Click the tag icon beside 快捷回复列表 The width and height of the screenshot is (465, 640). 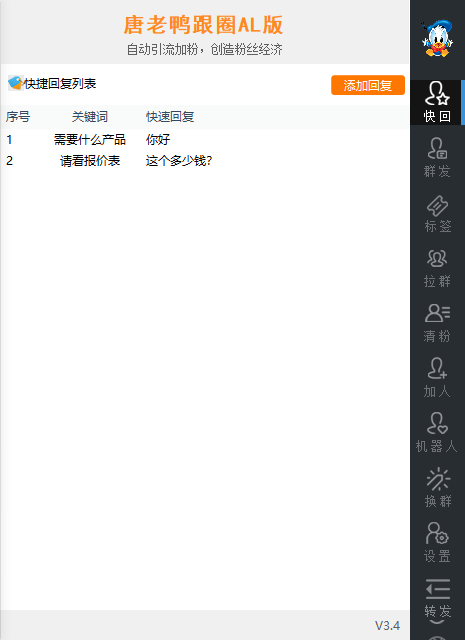pos(16,83)
